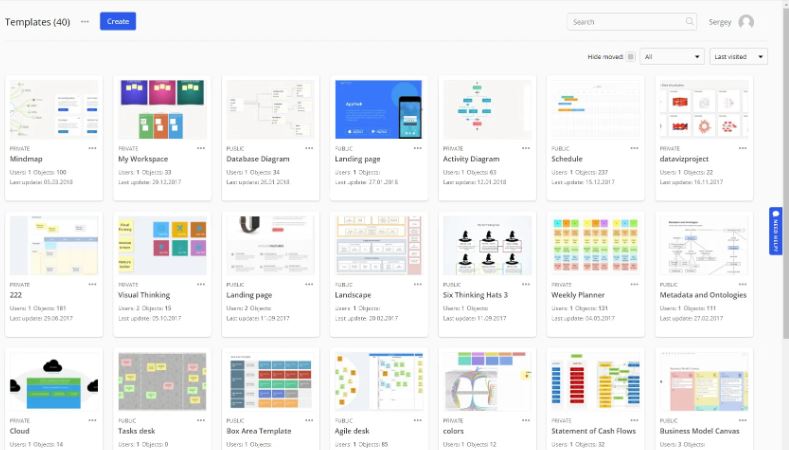Open the Visual Thinking thumbnail
This screenshot has height=450, width=789.
[162, 246]
